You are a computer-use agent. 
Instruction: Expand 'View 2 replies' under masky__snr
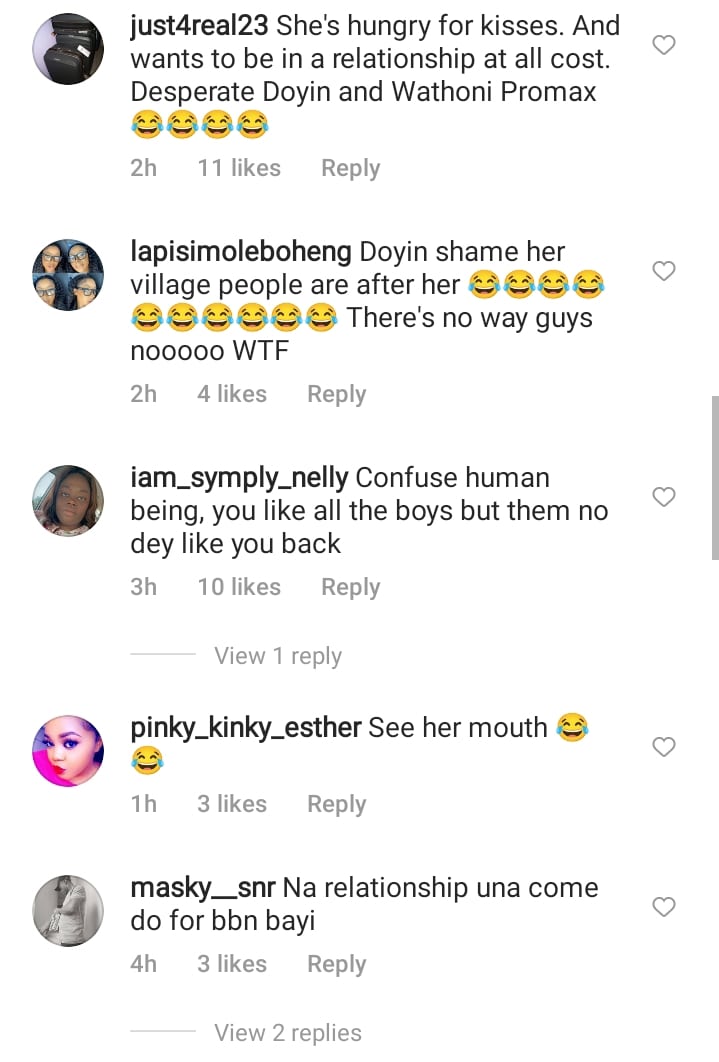click(288, 1033)
